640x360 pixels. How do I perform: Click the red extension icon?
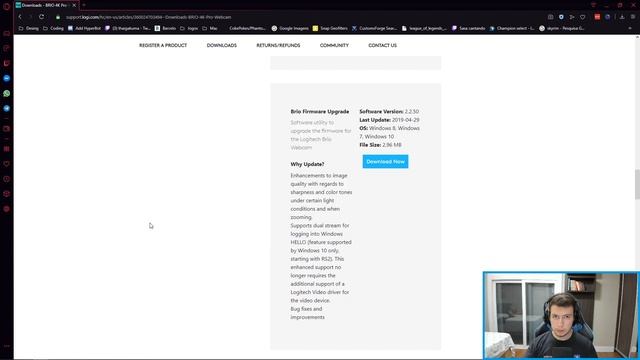(597, 17)
